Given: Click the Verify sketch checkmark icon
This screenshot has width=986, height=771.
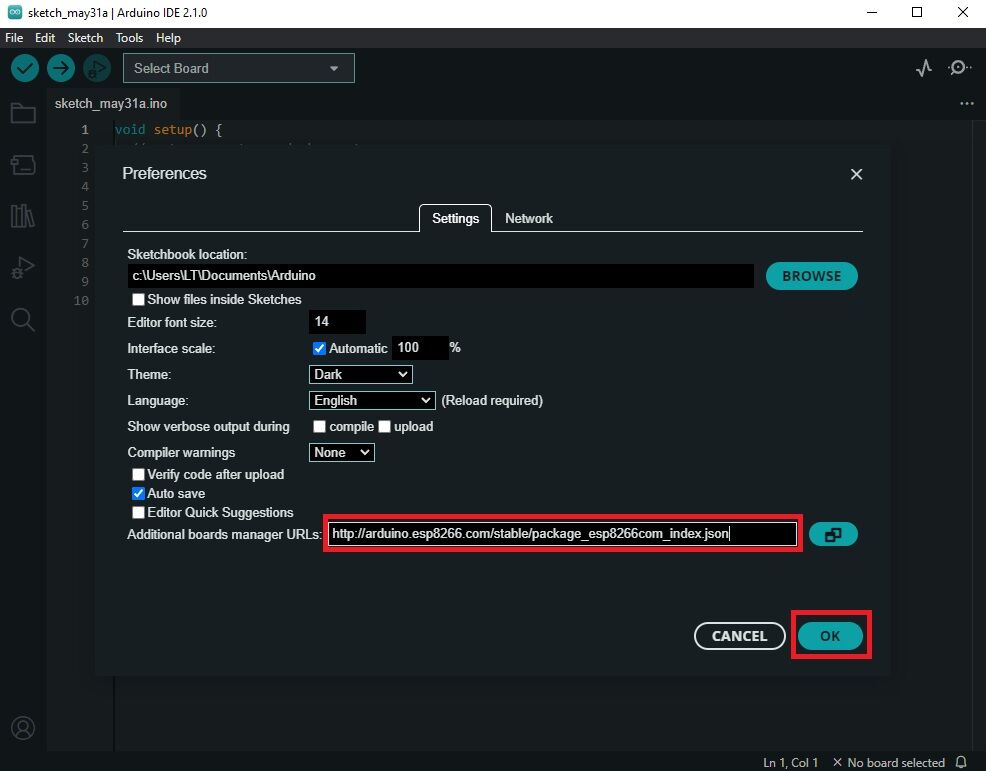Looking at the screenshot, I should [x=25, y=68].
